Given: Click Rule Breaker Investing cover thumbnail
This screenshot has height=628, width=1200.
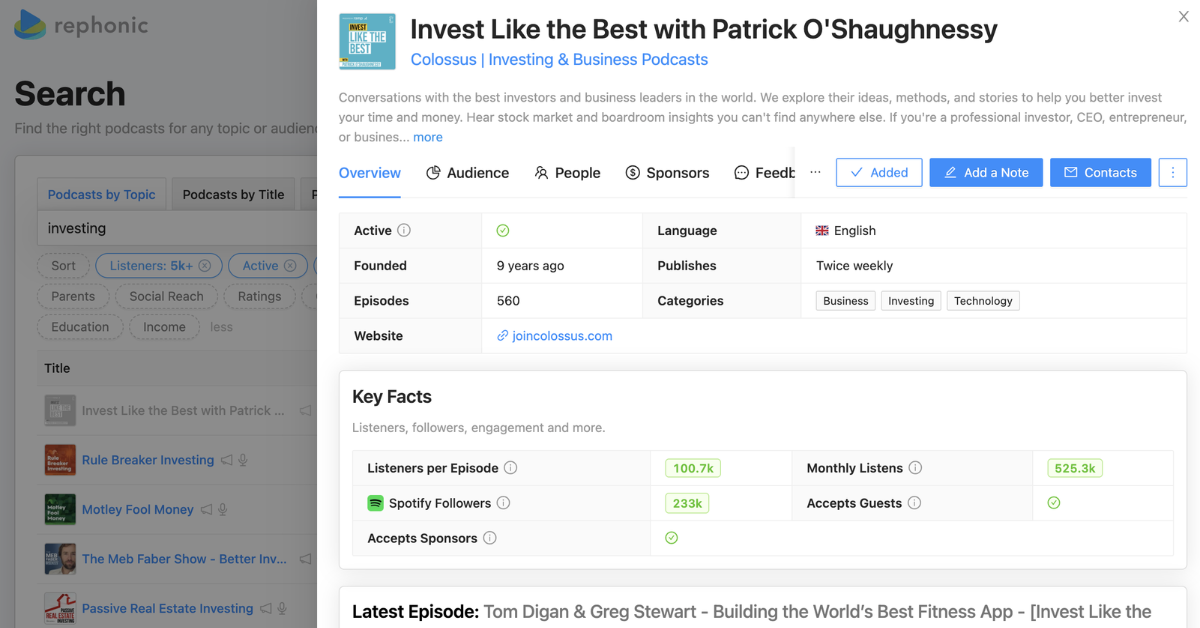Looking at the screenshot, I should click(60, 460).
